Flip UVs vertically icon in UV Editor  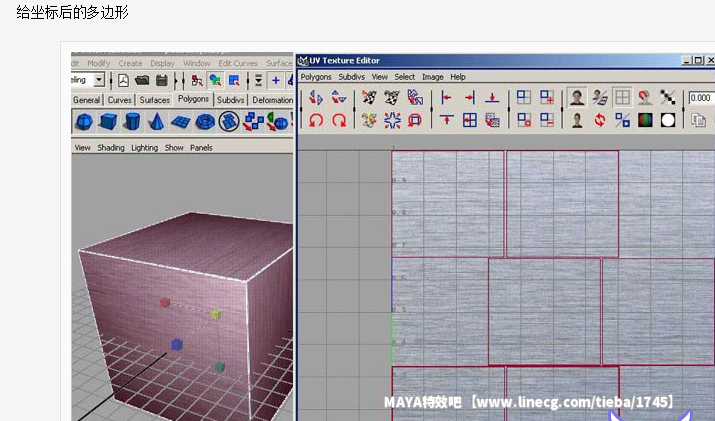[338, 98]
